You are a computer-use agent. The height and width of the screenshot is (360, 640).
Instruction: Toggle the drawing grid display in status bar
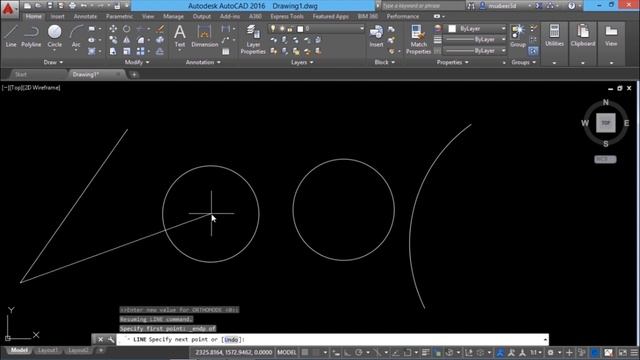click(x=305, y=352)
